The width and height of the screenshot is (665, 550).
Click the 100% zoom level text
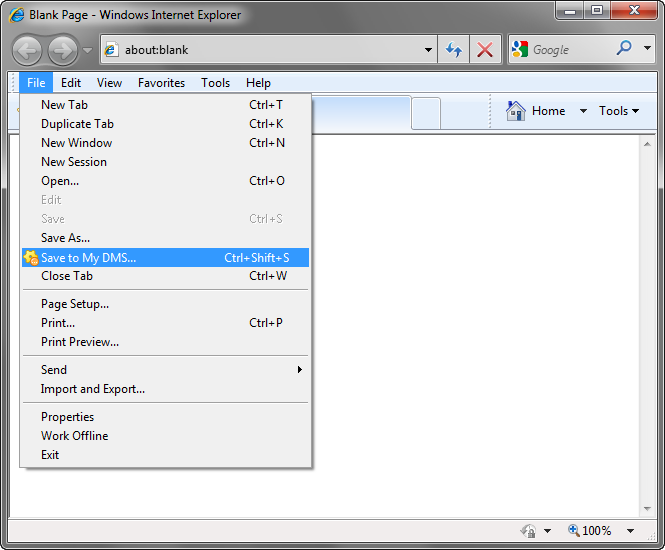(597, 531)
